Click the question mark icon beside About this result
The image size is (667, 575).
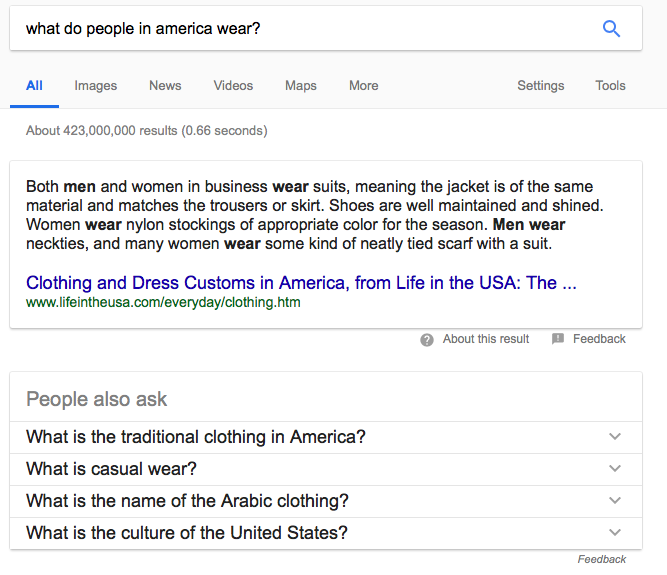click(x=427, y=339)
